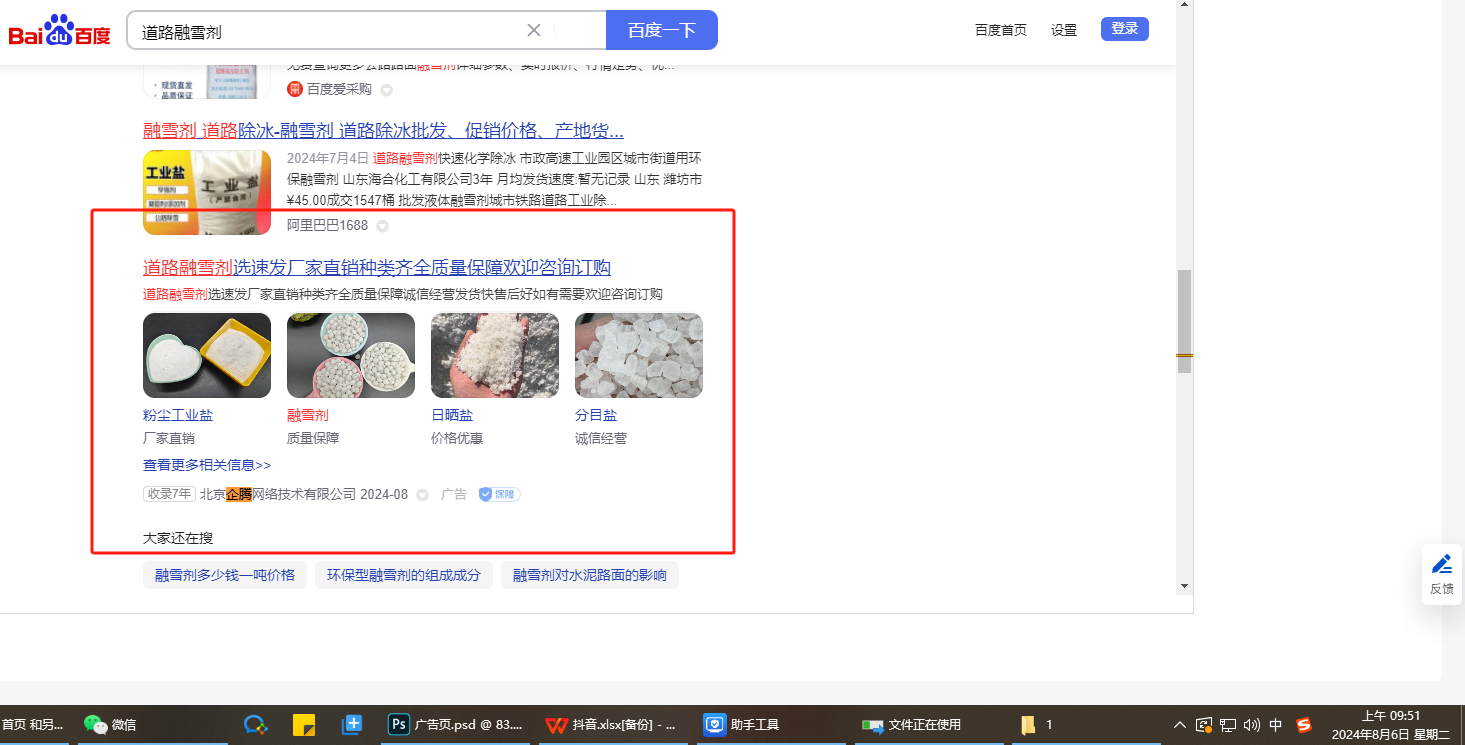The height and width of the screenshot is (745, 1465).
Task: Click 查看更多相关信息>> link
Action: click(x=207, y=465)
